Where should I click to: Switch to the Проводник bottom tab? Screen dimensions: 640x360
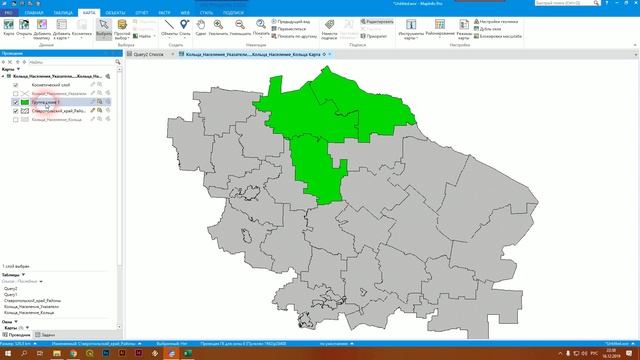16,335
